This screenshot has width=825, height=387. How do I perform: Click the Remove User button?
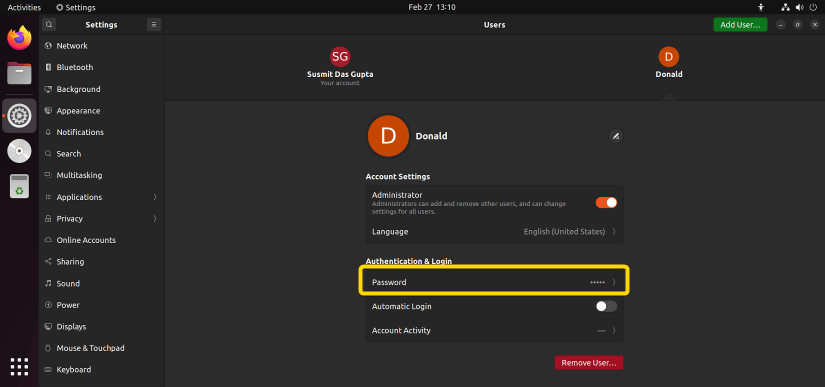tap(589, 363)
